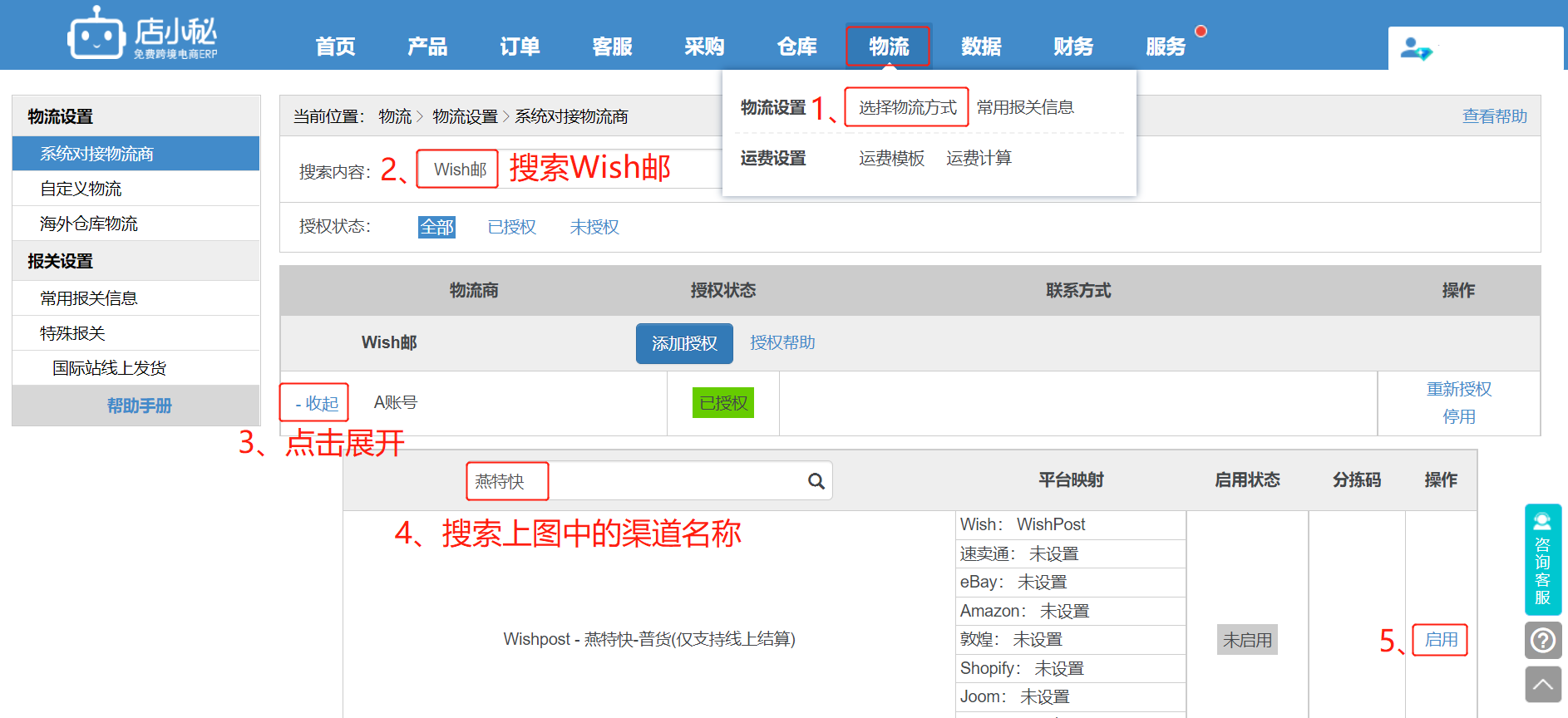Viewport: 1568px width, 718px height.
Task: Select 选择物流方式 in dropdown menu
Action: 907,107
